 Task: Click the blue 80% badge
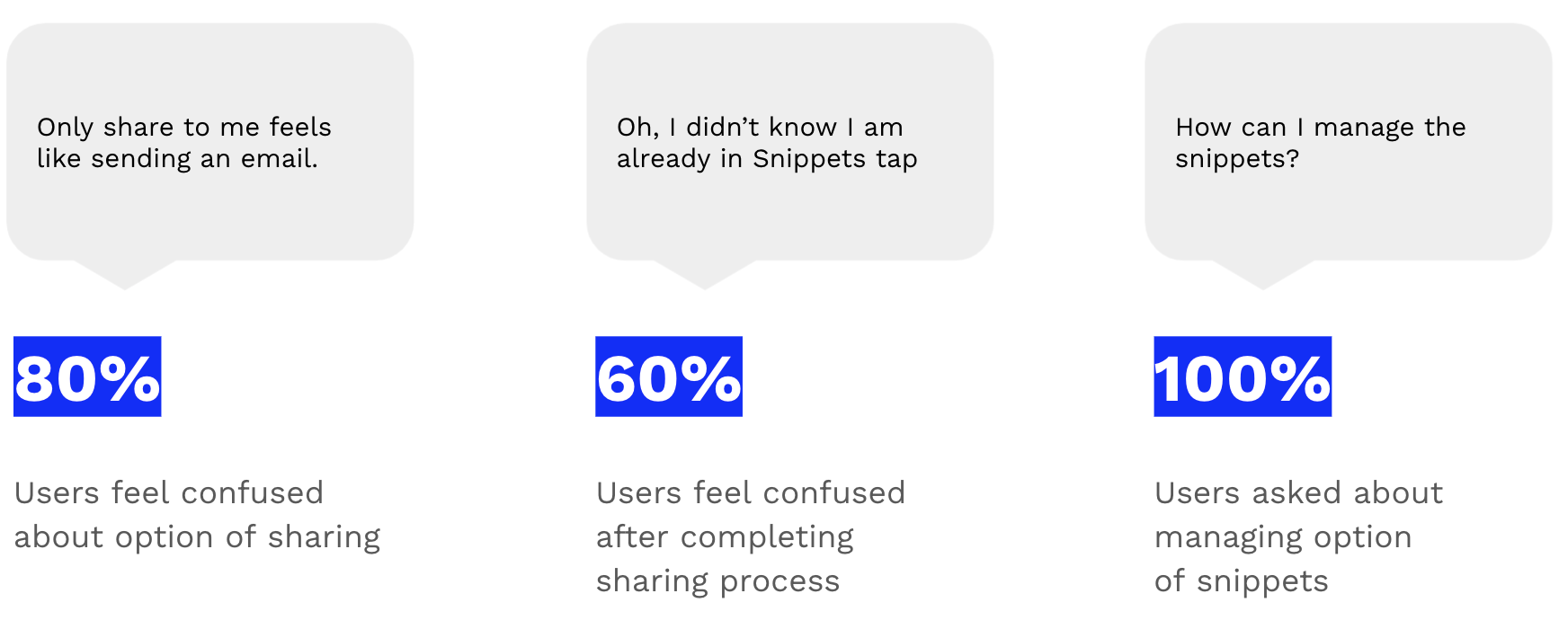point(87,377)
